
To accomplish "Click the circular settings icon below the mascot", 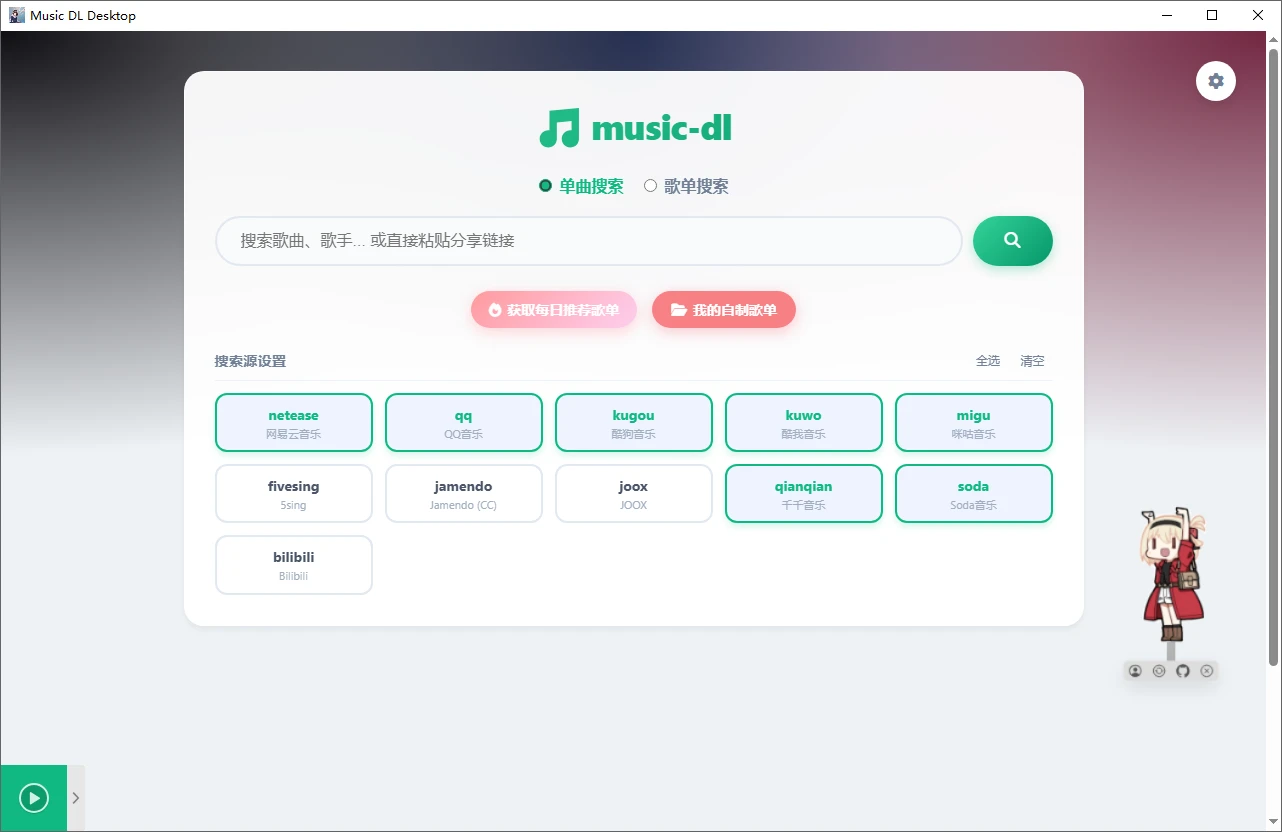I will (x=1159, y=670).
